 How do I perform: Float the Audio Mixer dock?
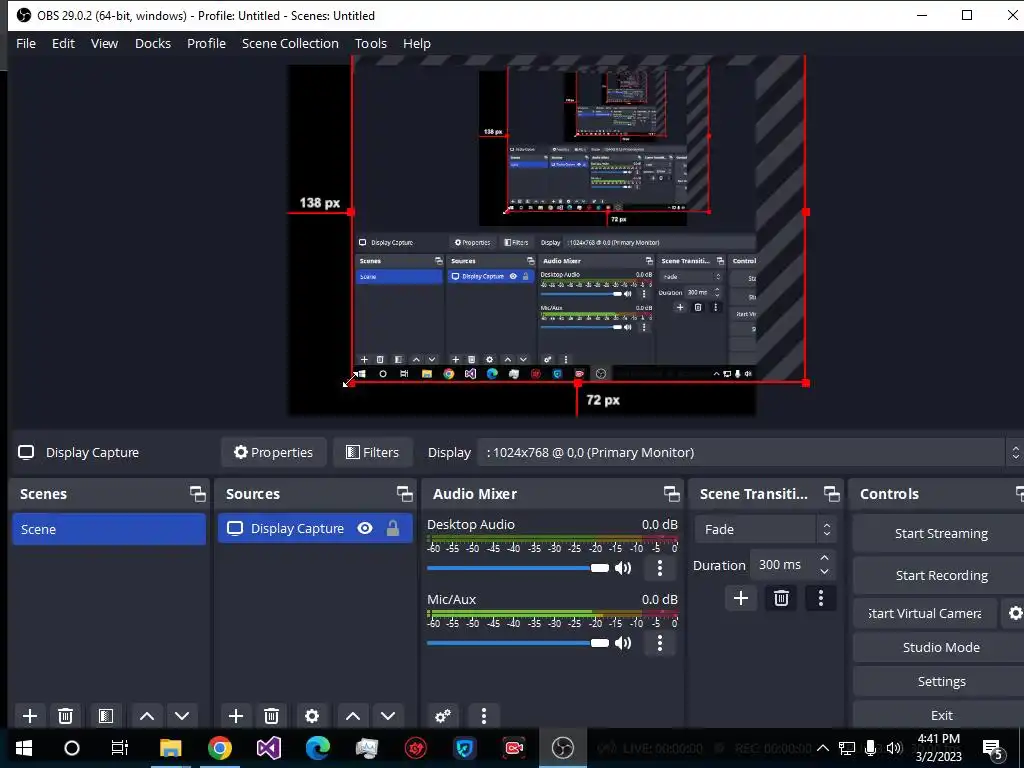tap(671, 494)
